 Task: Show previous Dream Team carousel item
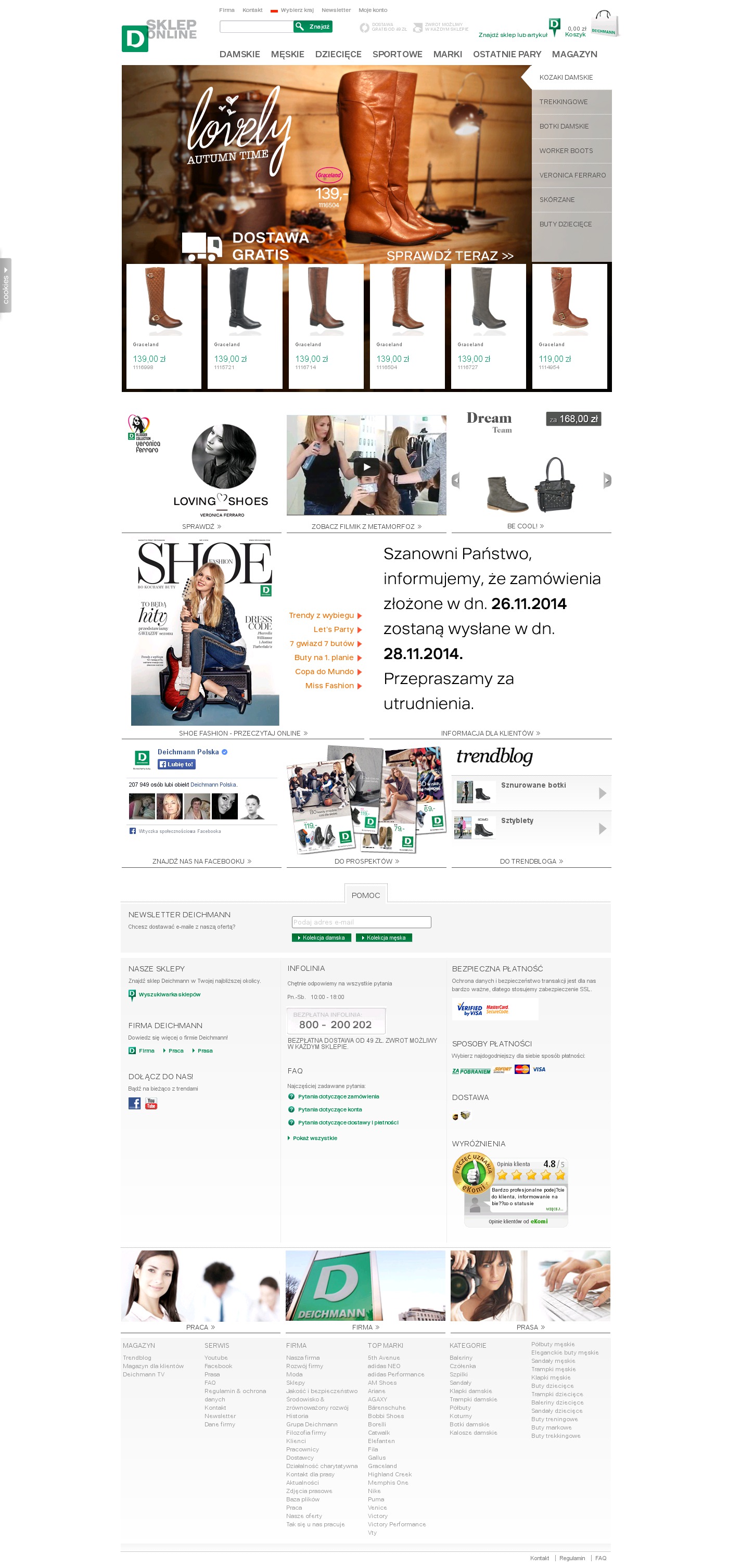[456, 480]
